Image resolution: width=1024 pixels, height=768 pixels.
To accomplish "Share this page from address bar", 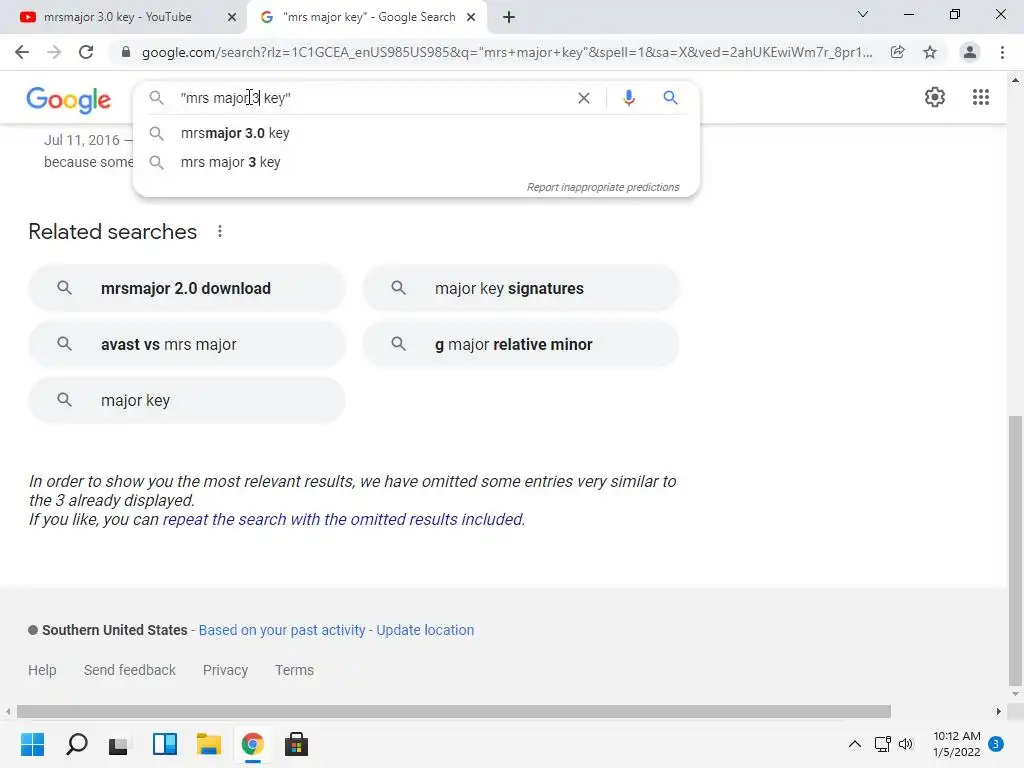I will point(898,52).
